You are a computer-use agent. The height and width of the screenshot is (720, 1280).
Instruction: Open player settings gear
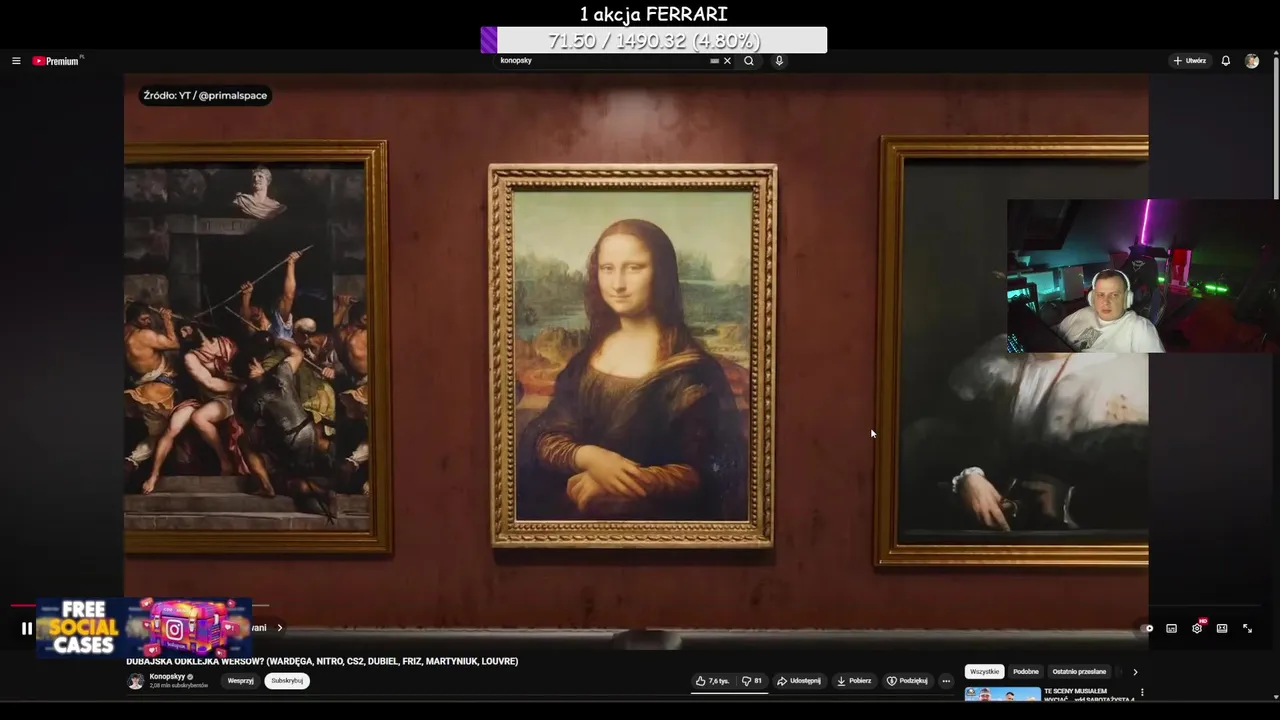pos(1197,628)
